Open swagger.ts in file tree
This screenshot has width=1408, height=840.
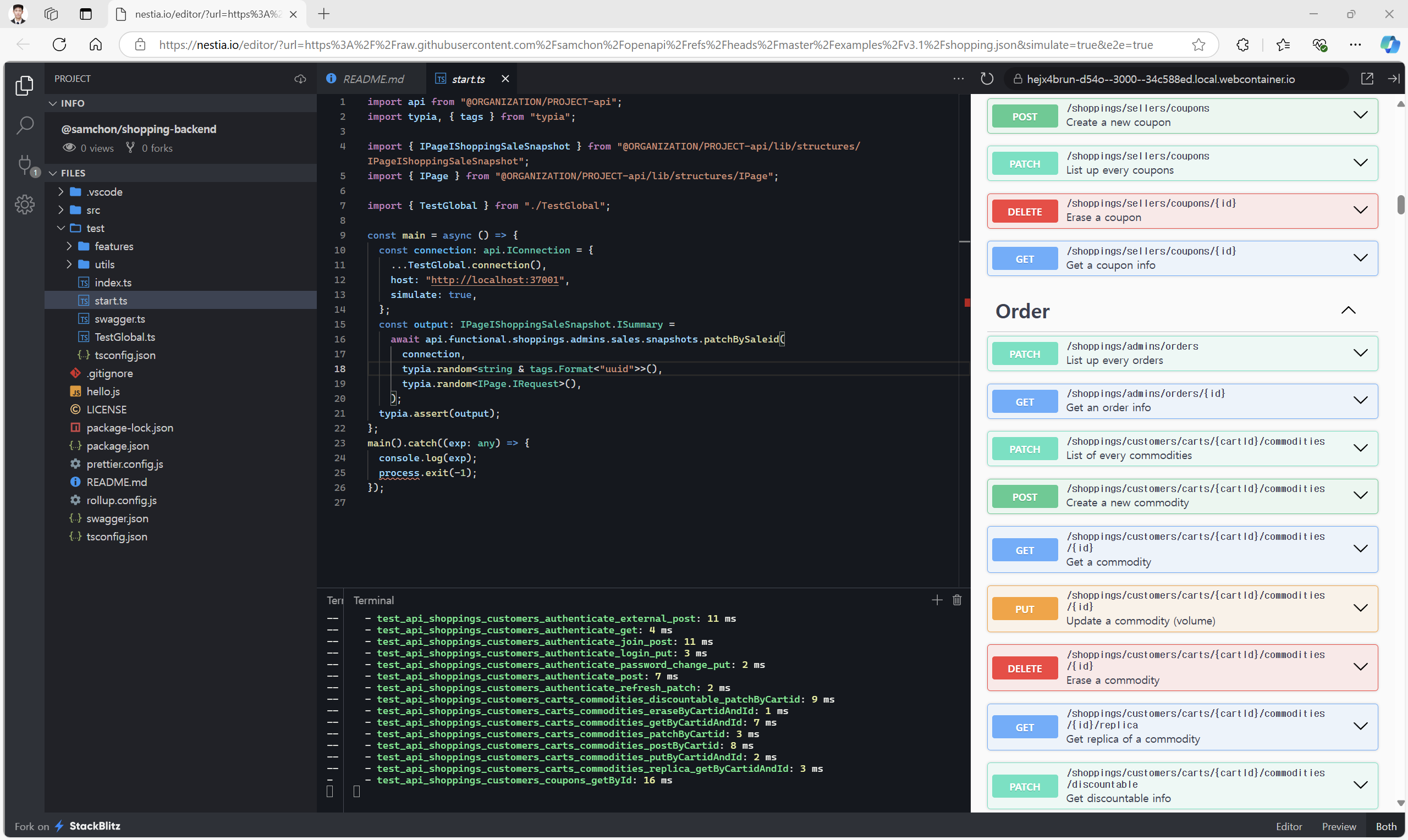[119, 319]
